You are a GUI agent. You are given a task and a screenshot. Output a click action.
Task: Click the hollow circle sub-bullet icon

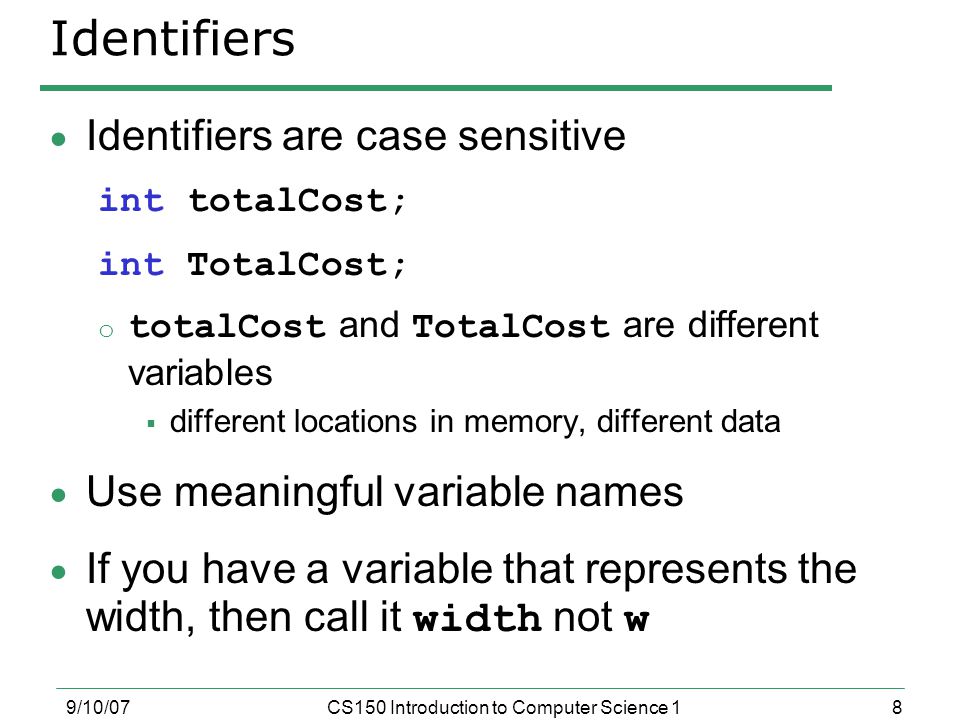point(106,331)
